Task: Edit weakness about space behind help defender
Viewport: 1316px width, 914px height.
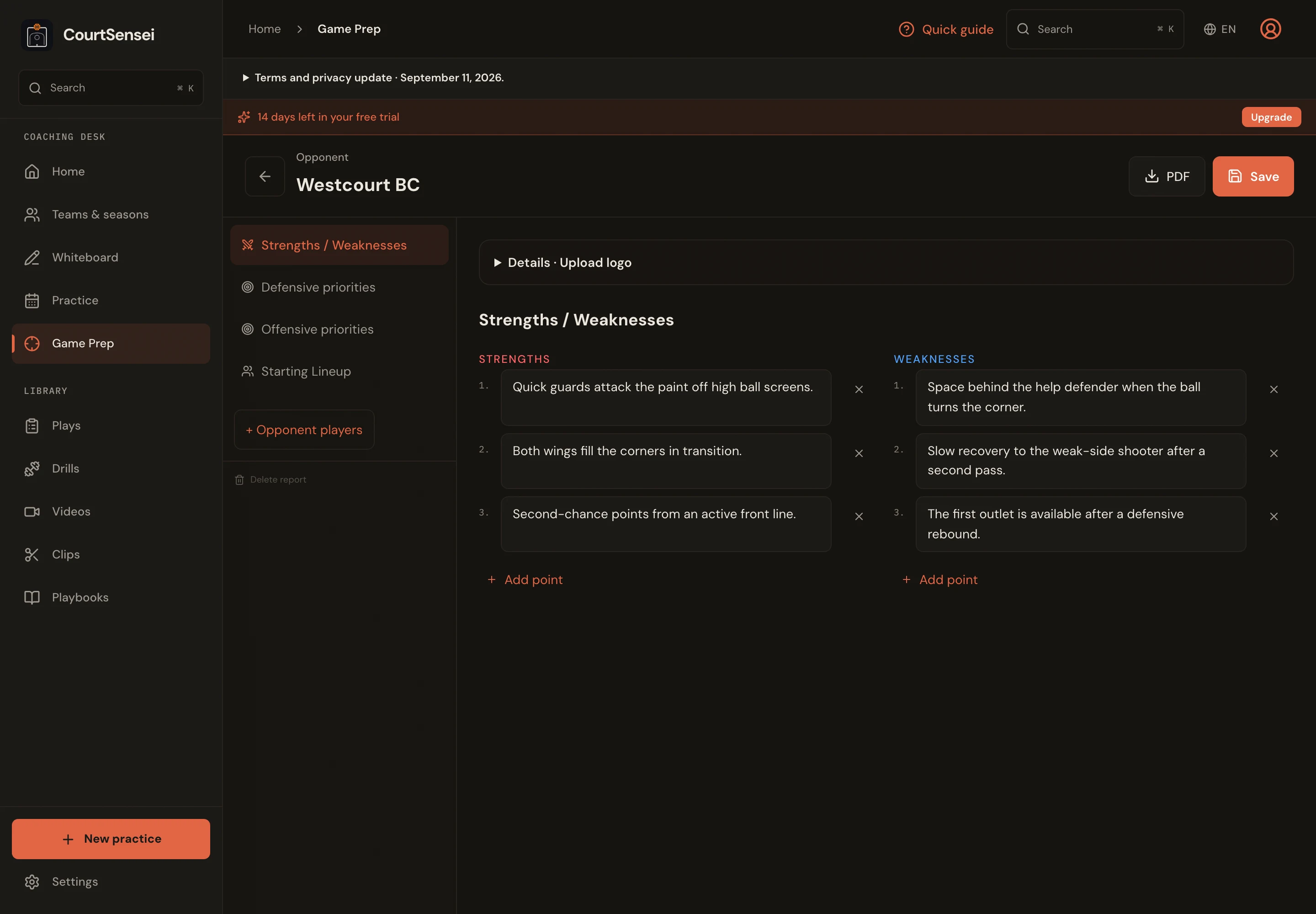Action: coord(1080,398)
